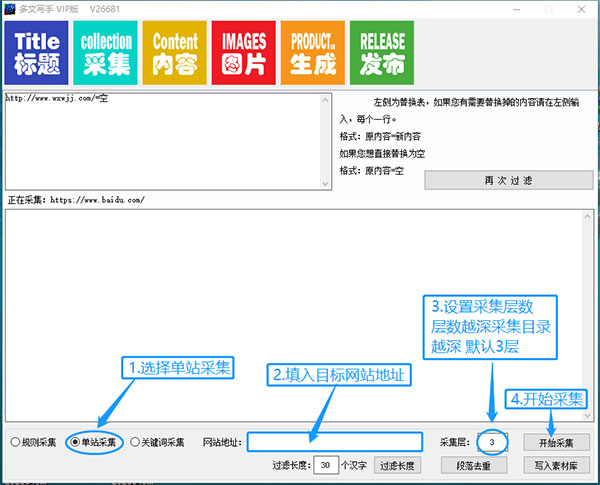600x485 pixels.
Task: Click the replacement table scrollbar up arrow
Action: pyautogui.click(x=325, y=100)
